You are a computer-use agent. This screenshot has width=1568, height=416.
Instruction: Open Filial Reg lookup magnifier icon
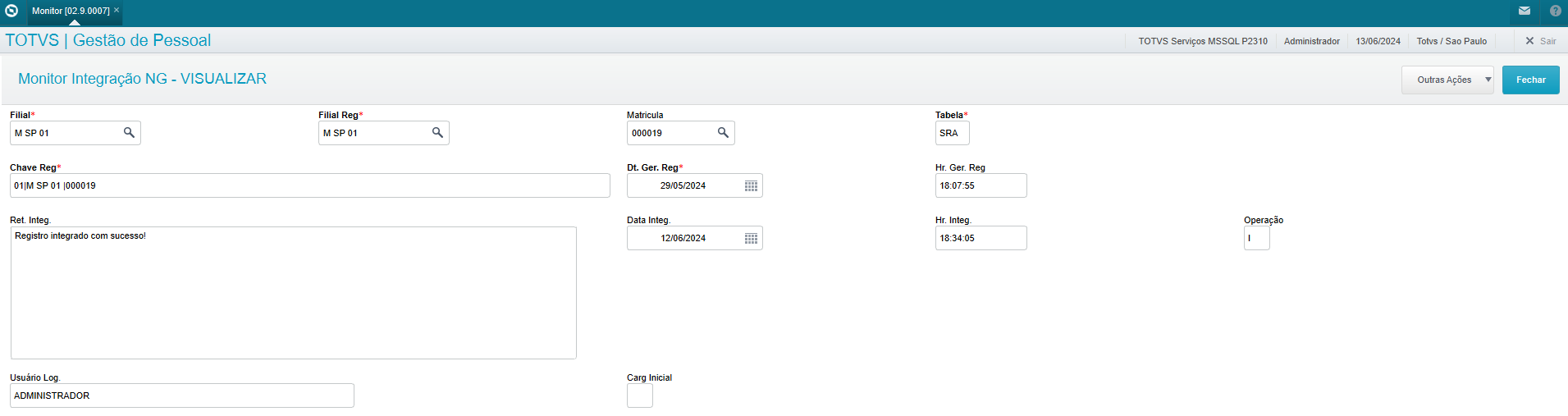click(437, 132)
